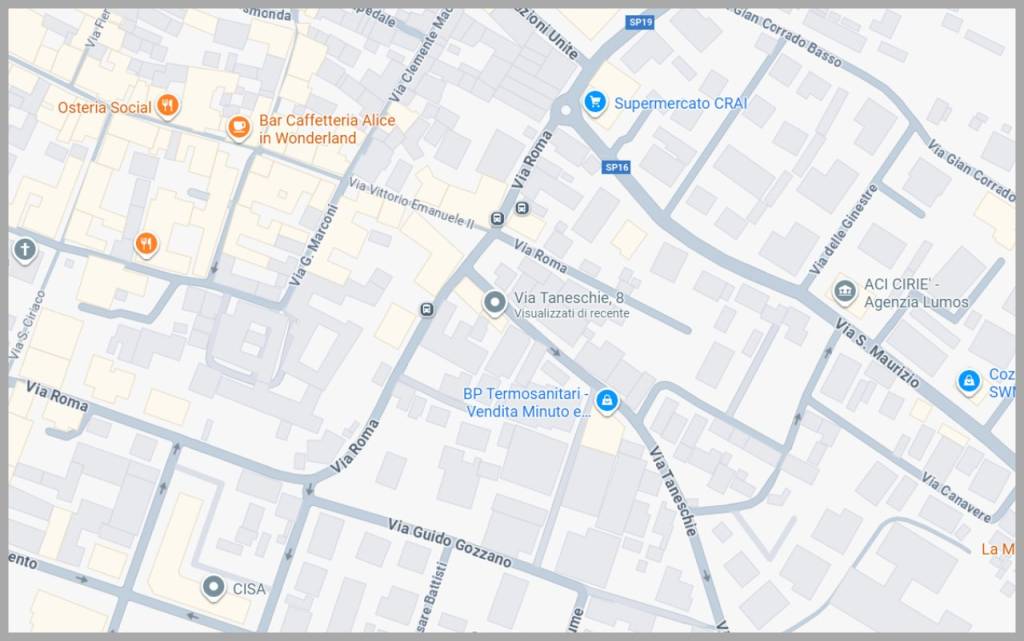The image size is (1024, 641).
Task: Click the Via Guido Gozzano street label
Action: pos(449,542)
